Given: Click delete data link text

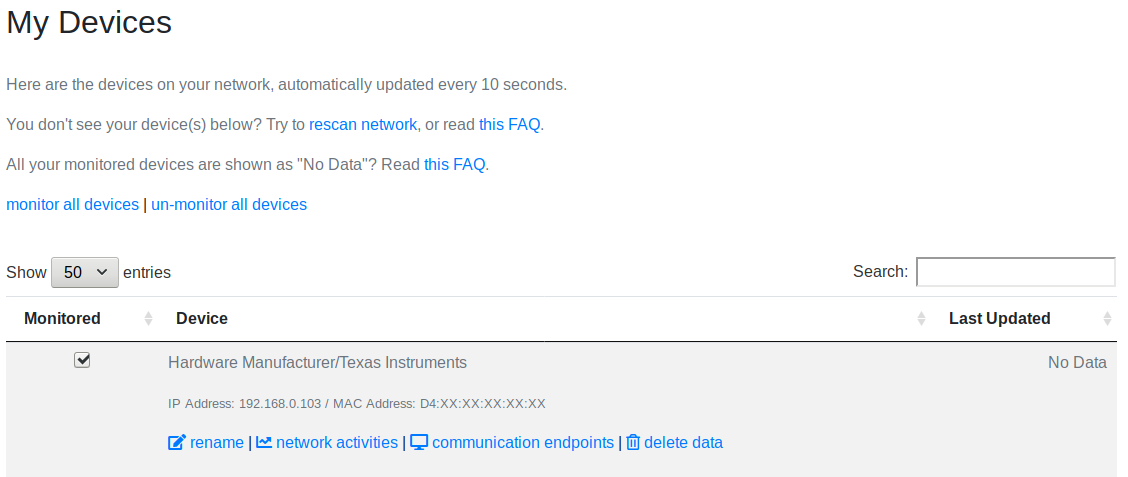Looking at the screenshot, I should tap(683, 442).
